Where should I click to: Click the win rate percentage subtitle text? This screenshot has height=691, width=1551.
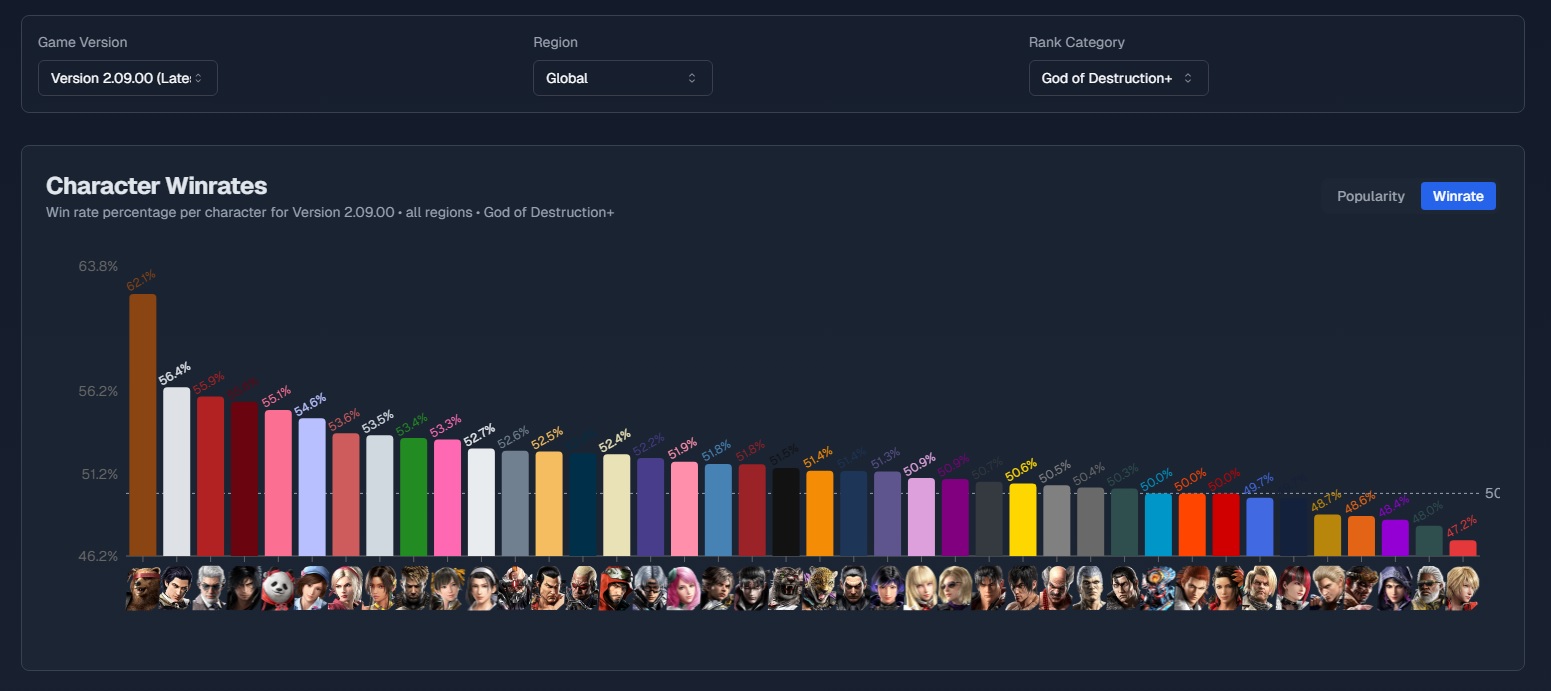330,213
